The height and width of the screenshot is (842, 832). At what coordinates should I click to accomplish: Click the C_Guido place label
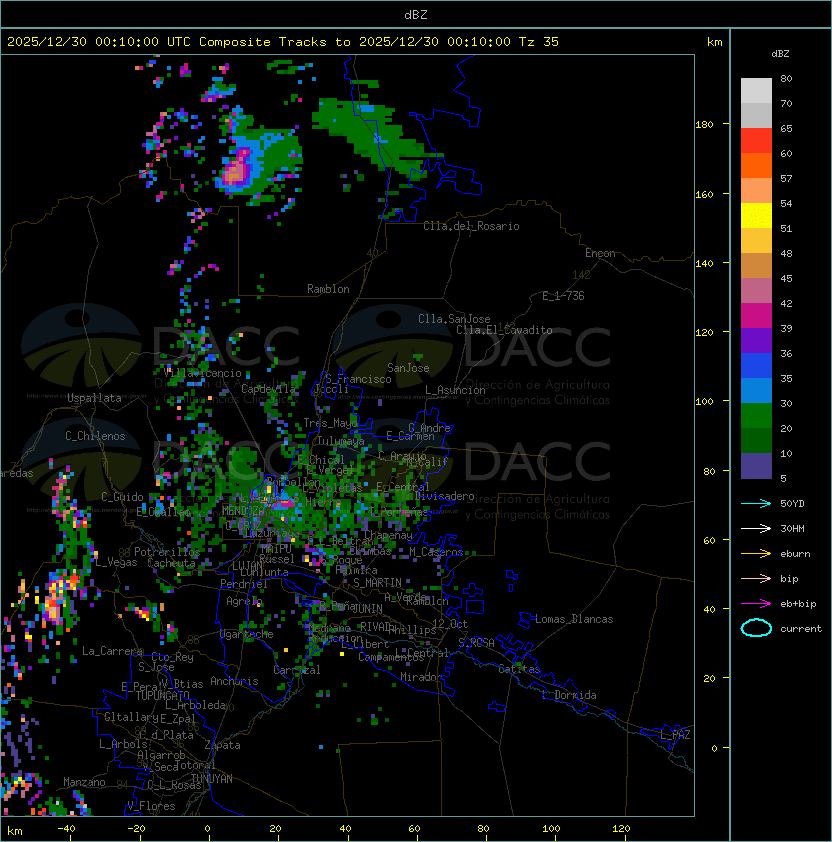pos(122,497)
